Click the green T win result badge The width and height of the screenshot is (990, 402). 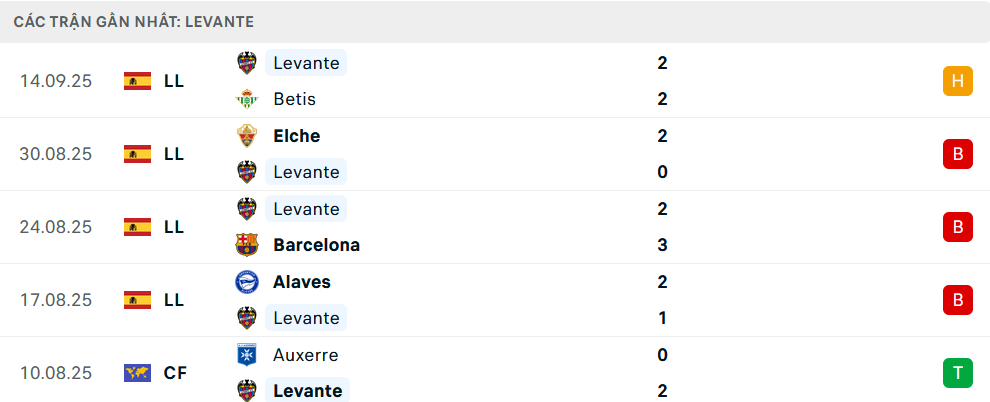click(957, 373)
